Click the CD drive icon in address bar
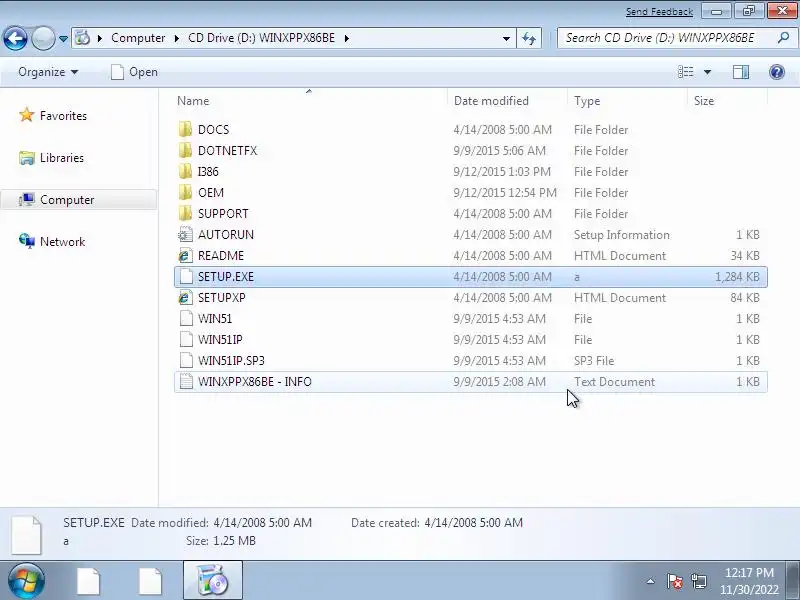Viewport: 800px width, 600px height. (82, 38)
